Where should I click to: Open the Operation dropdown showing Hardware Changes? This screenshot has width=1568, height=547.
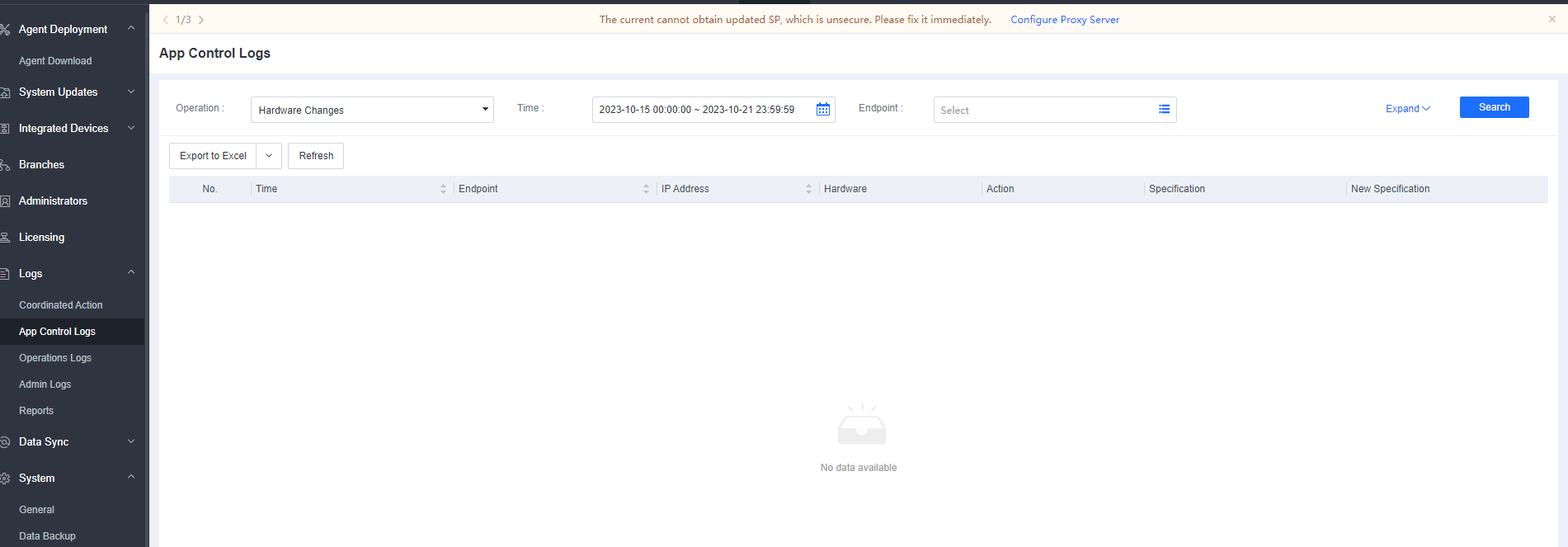(x=371, y=110)
